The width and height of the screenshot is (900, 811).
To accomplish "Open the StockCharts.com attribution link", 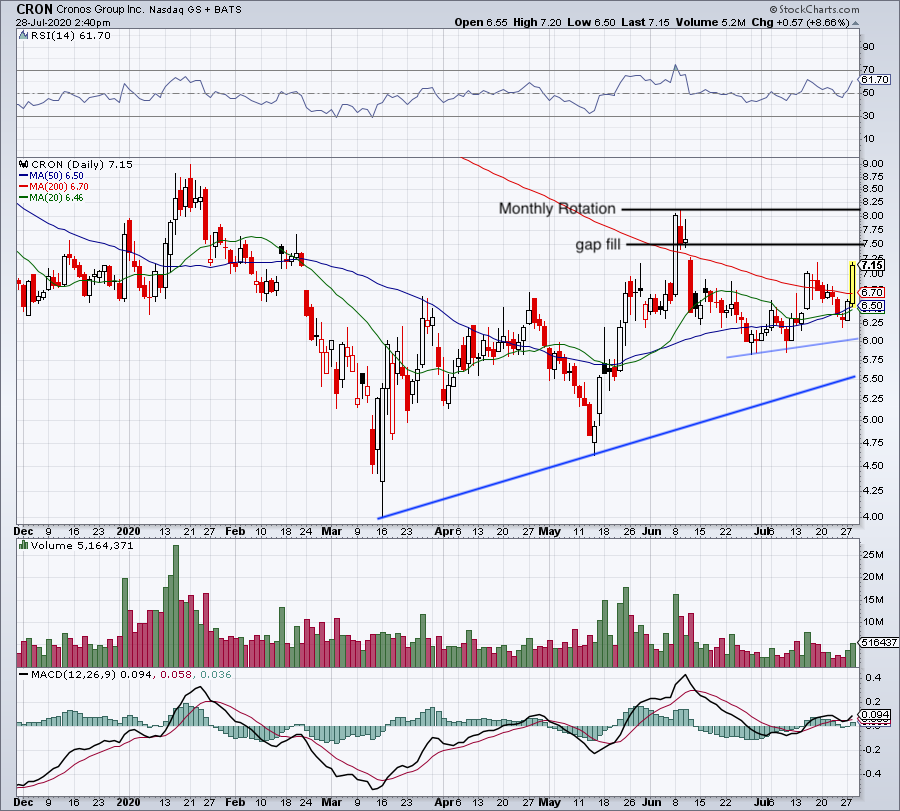I will (819, 9).
